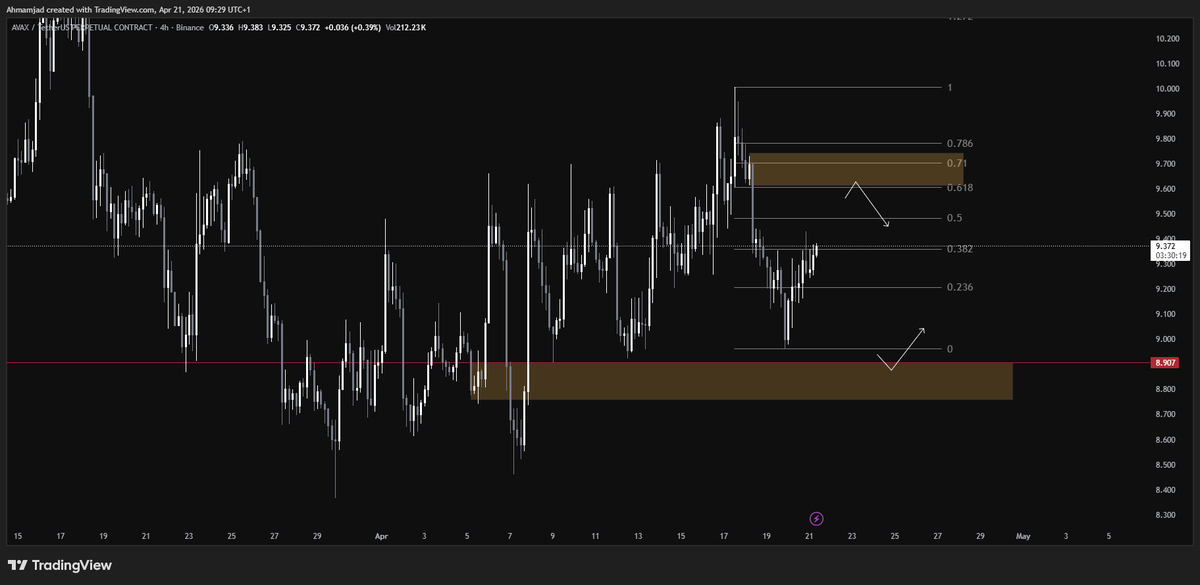Click the 0.5 Fibonacci retracement label
The image size is (1200, 585).
pyautogui.click(x=954, y=218)
